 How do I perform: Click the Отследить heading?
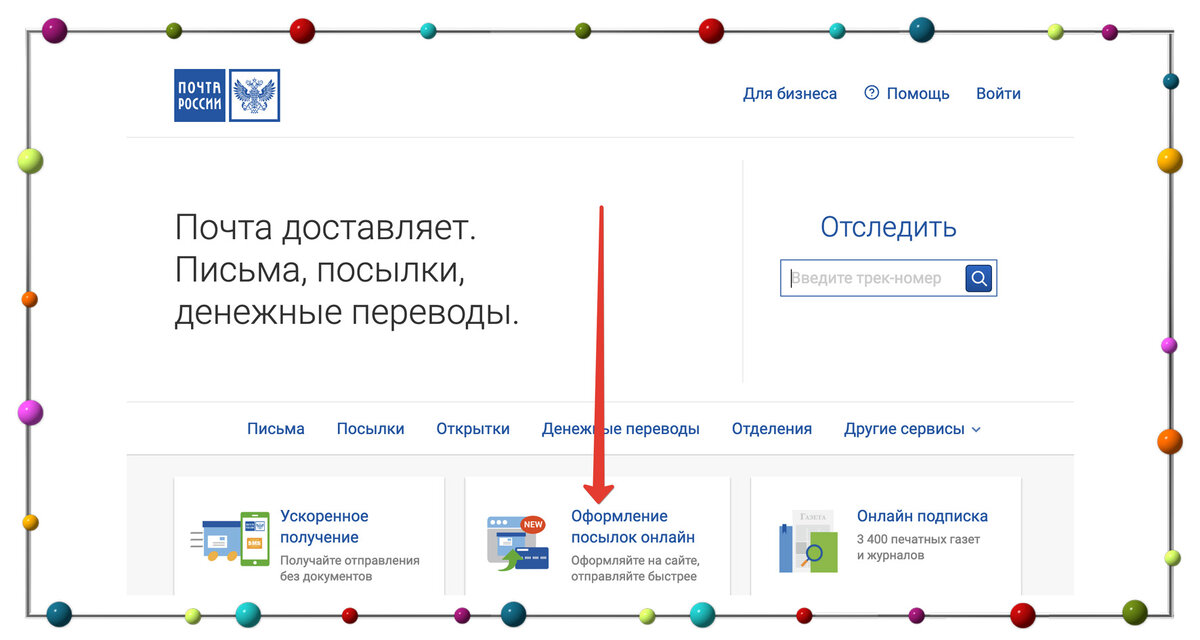888,228
